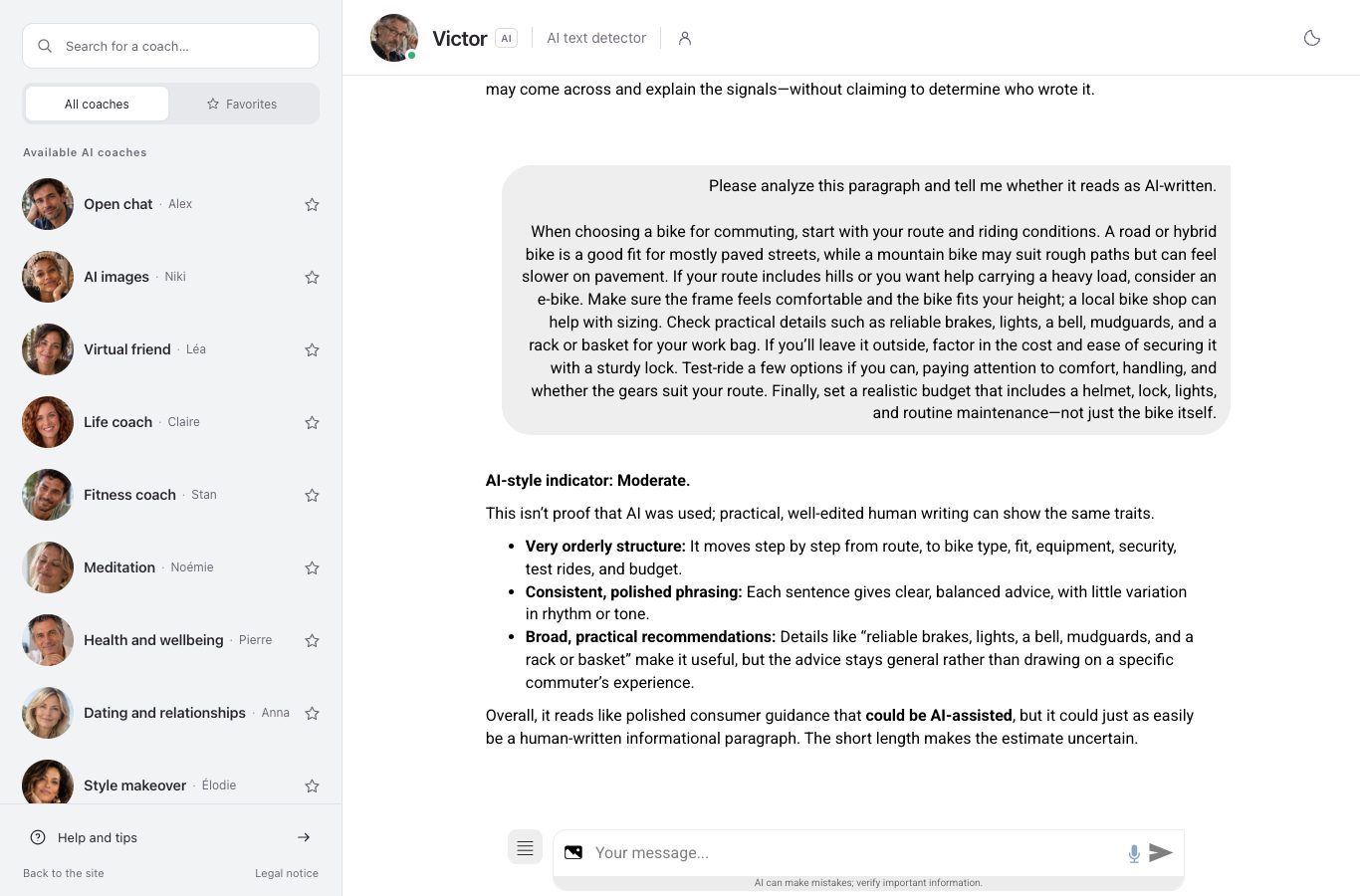Send the message with the paper plane icon
The height and width of the screenshot is (896, 1360).
pos(1161,852)
